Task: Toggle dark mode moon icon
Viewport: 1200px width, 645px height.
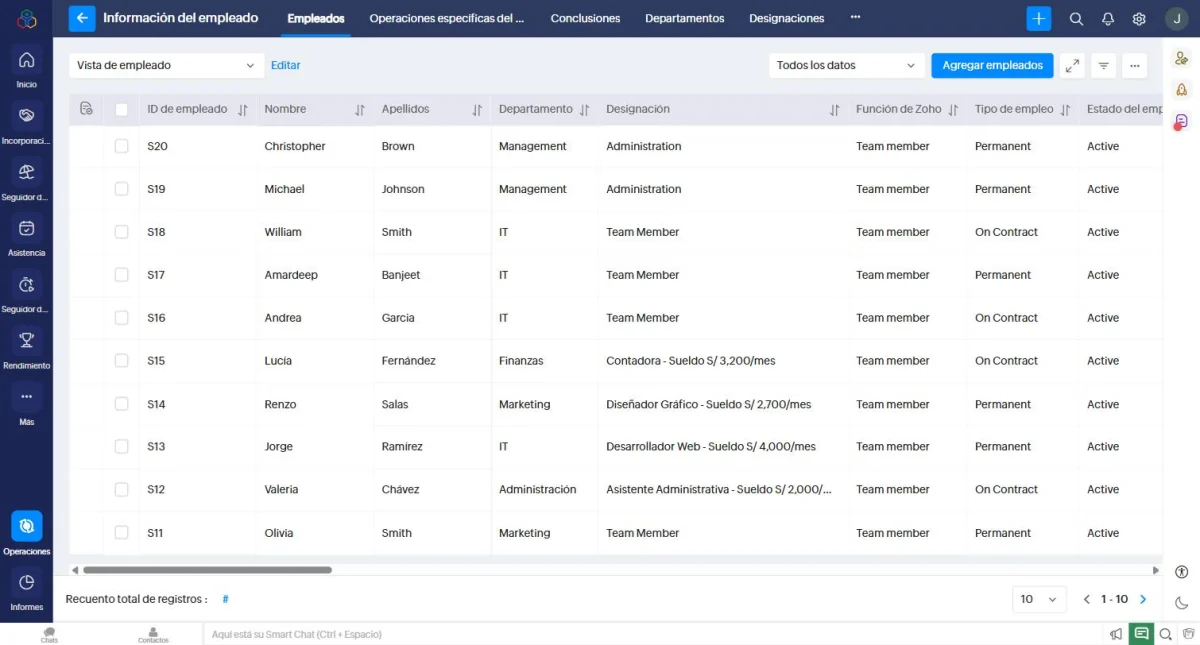Action: 1181,603
